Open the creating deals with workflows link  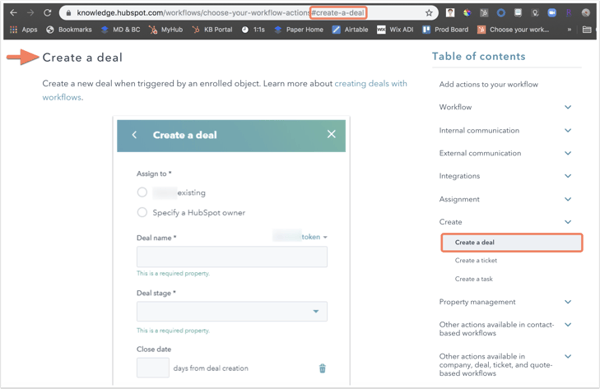click(370, 83)
